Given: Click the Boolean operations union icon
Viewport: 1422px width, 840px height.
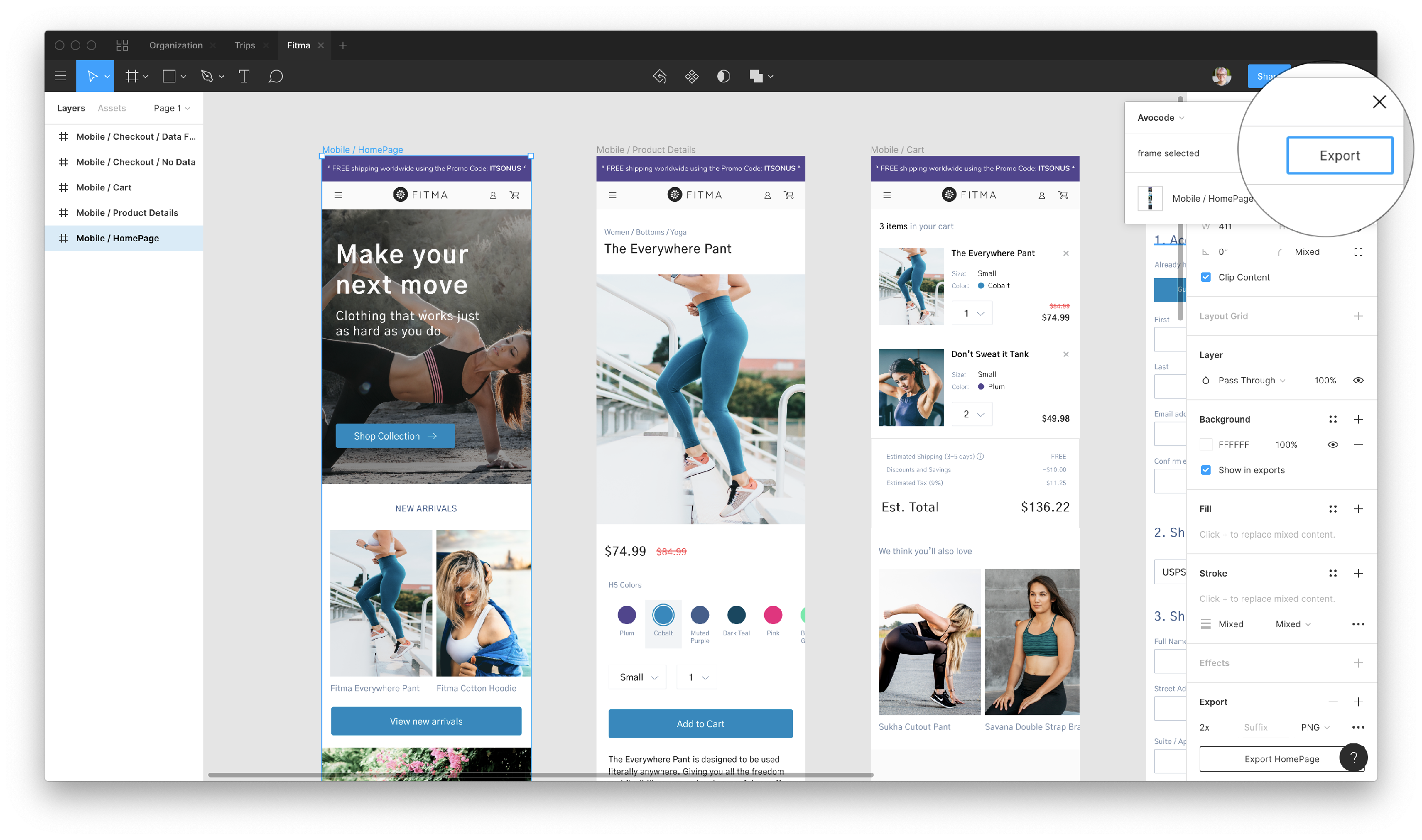Looking at the screenshot, I should pos(756,76).
